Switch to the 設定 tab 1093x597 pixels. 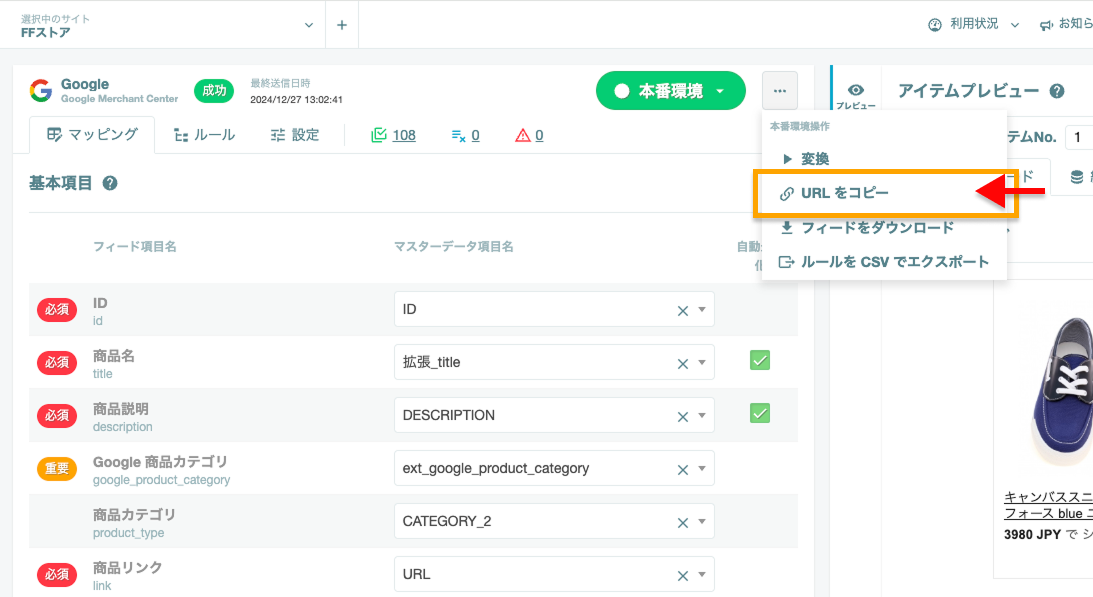coord(295,135)
